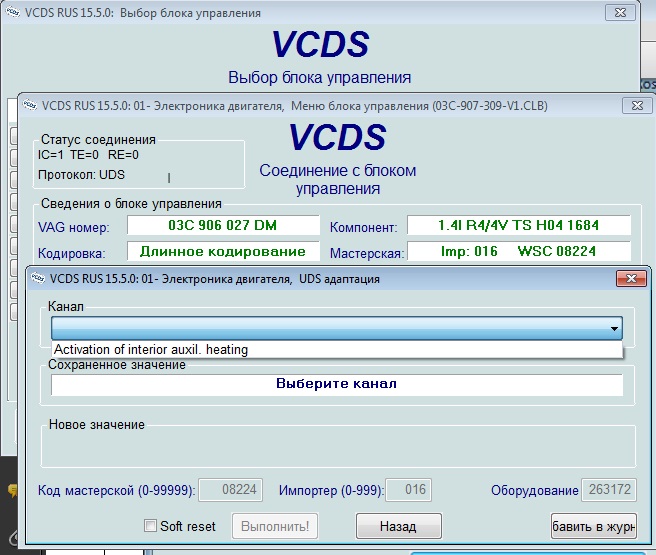Click the Назад button
656x555 pixels.
[x=398, y=526]
